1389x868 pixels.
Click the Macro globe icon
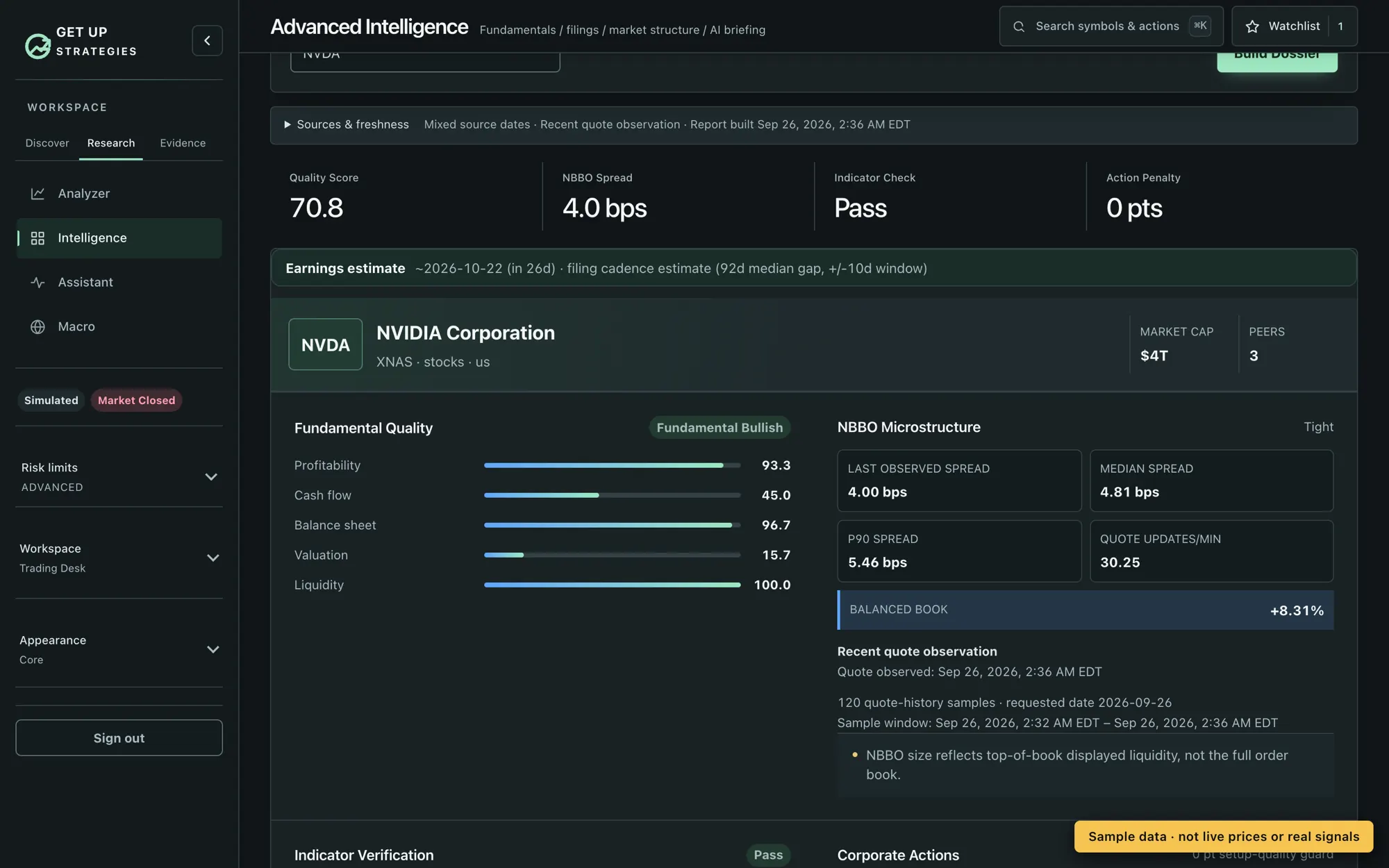pos(38,327)
